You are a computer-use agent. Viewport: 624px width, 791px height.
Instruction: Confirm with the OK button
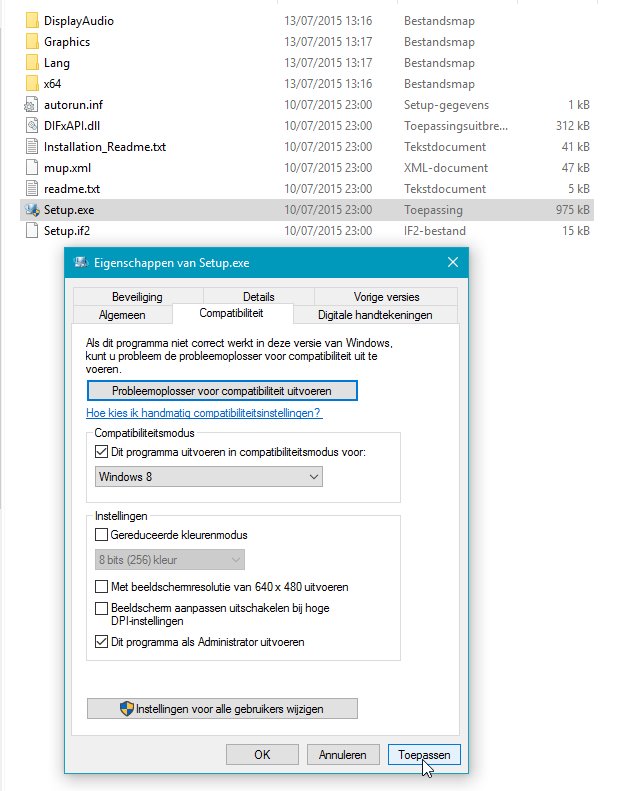click(262, 755)
